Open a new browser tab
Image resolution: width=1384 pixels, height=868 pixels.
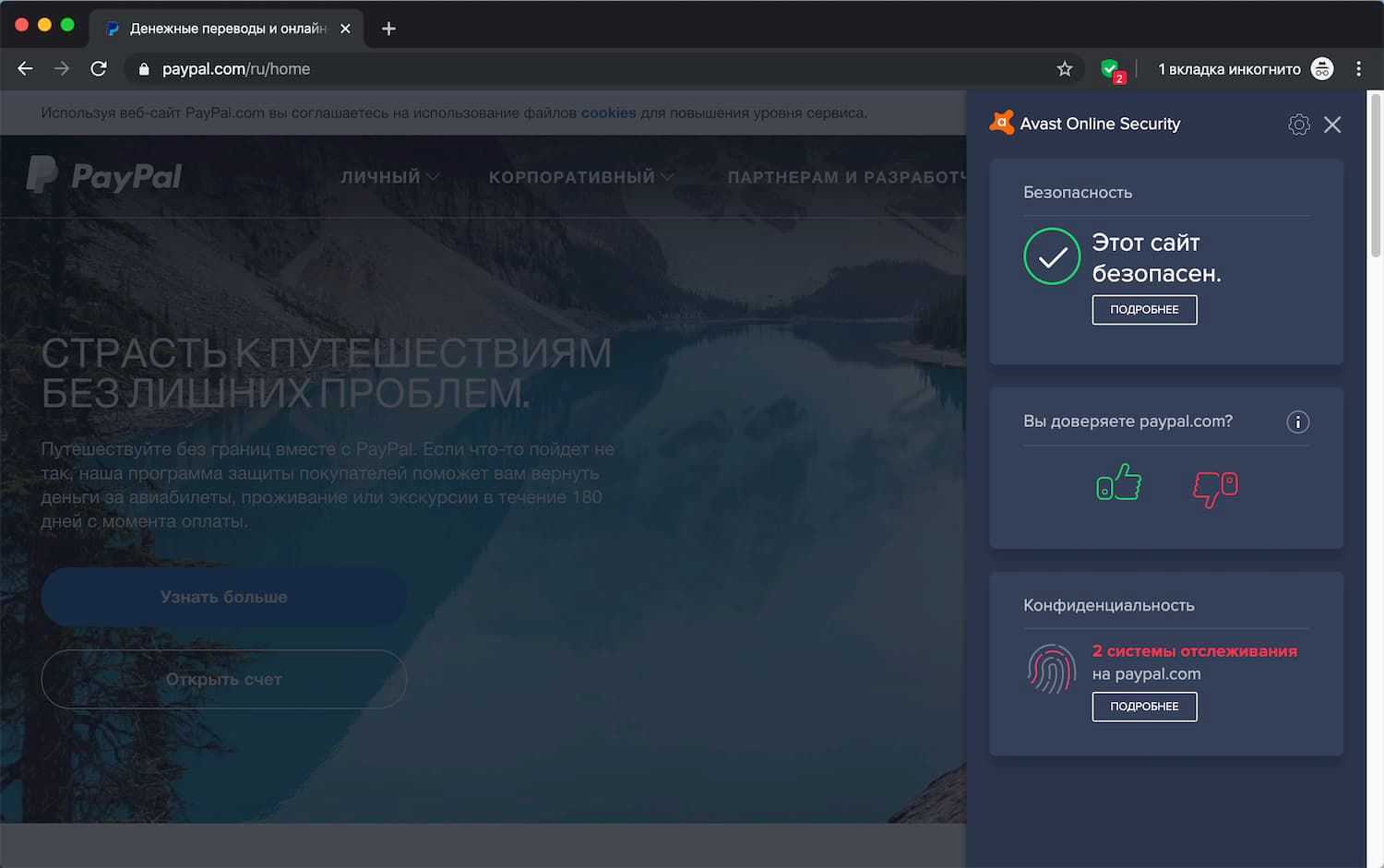click(x=388, y=28)
